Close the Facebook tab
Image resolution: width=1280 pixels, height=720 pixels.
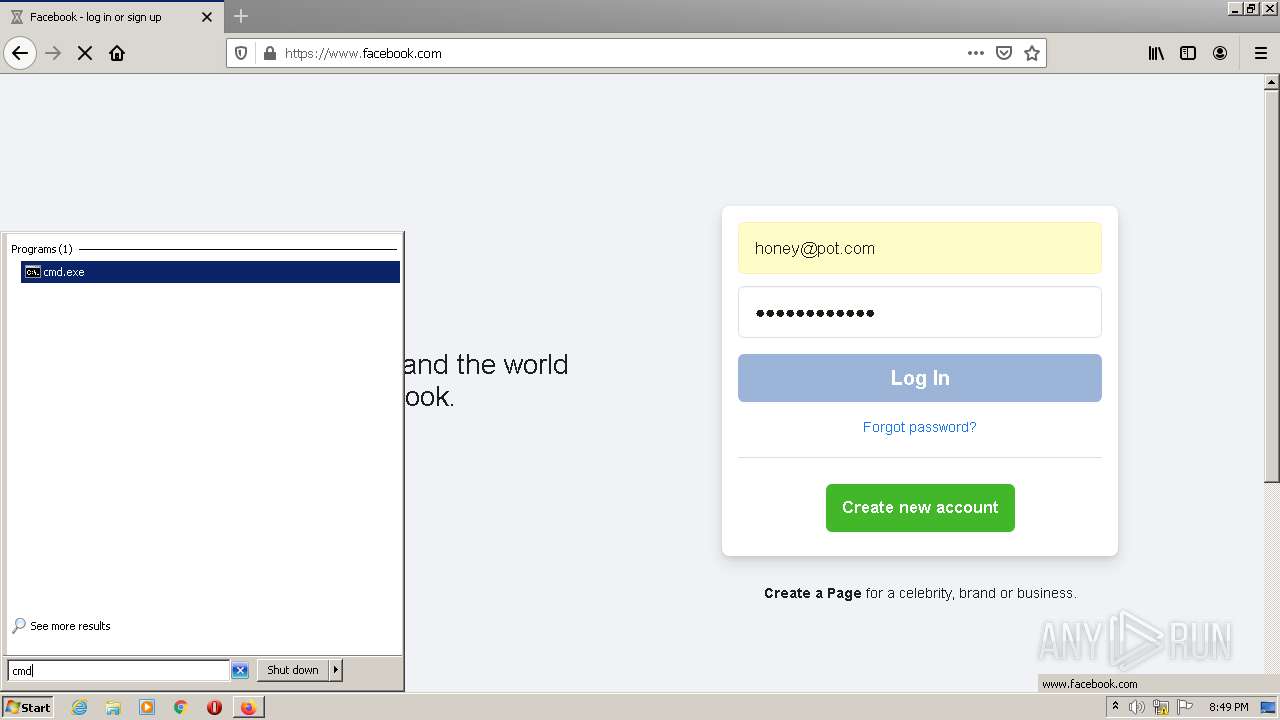(x=207, y=17)
